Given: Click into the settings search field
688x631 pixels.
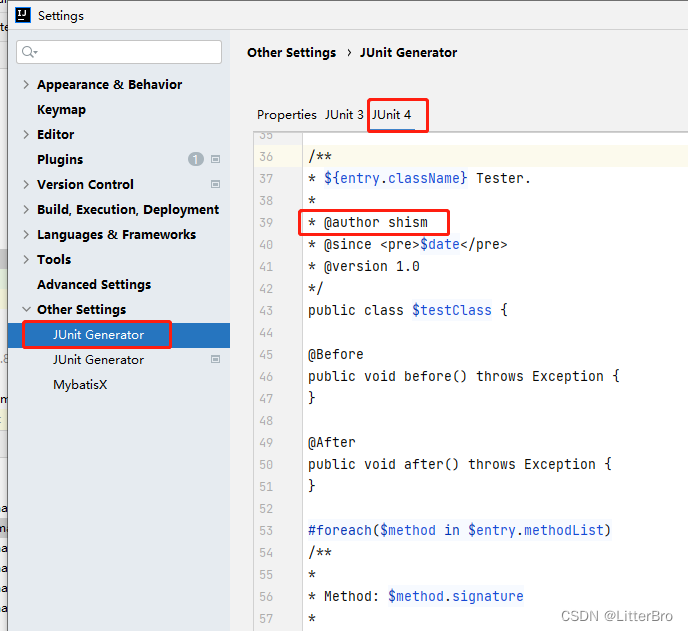Looking at the screenshot, I should (119, 52).
